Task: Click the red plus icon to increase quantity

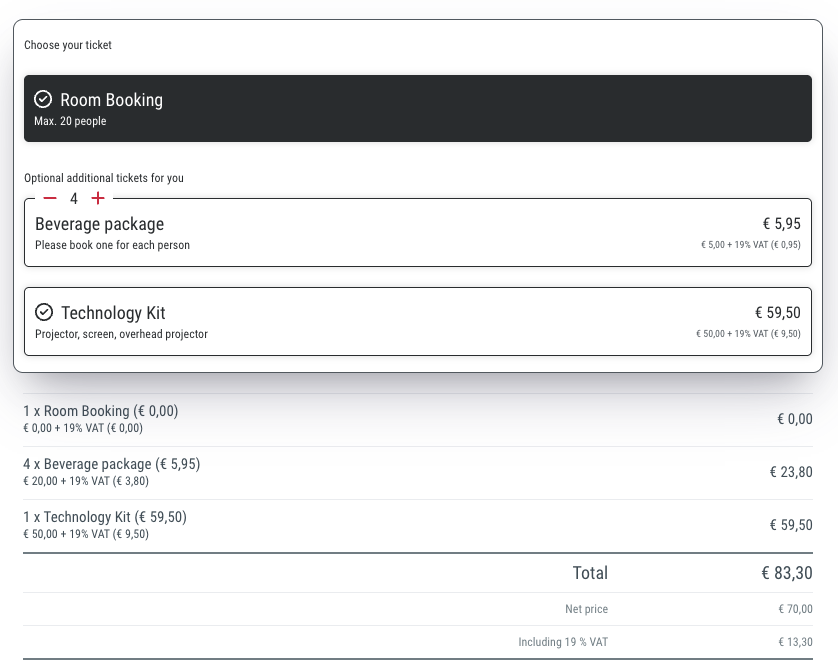Action: click(x=97, y=198)
